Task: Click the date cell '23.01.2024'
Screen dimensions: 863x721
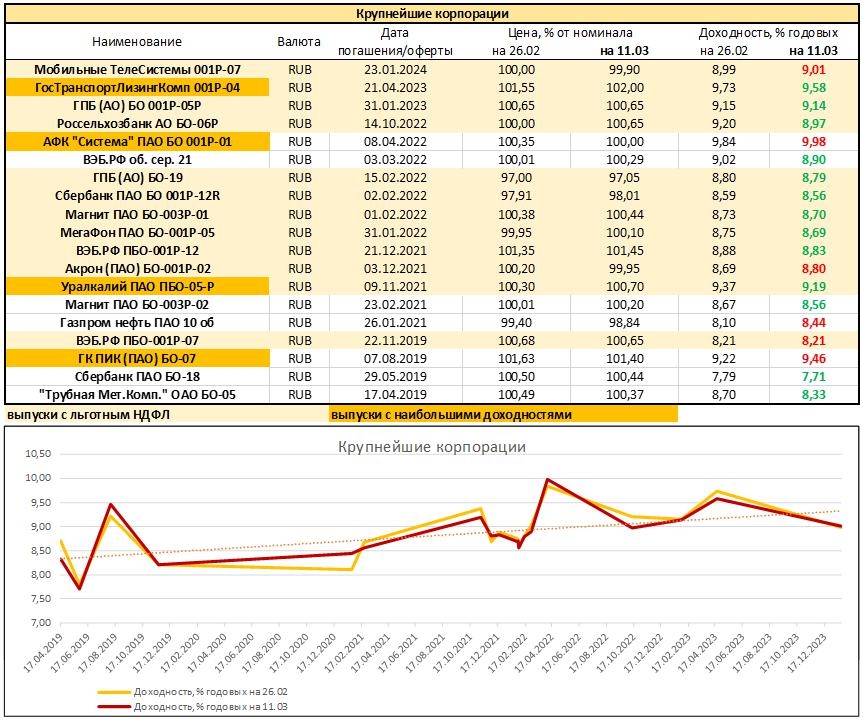Action: (395, 69)
